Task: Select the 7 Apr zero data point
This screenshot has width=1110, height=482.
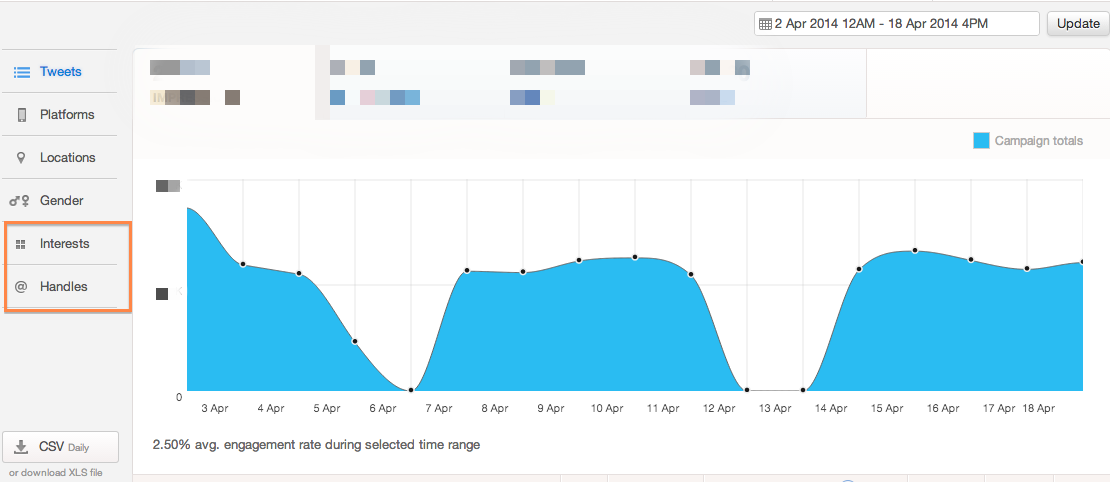Action: click(411, 390)
